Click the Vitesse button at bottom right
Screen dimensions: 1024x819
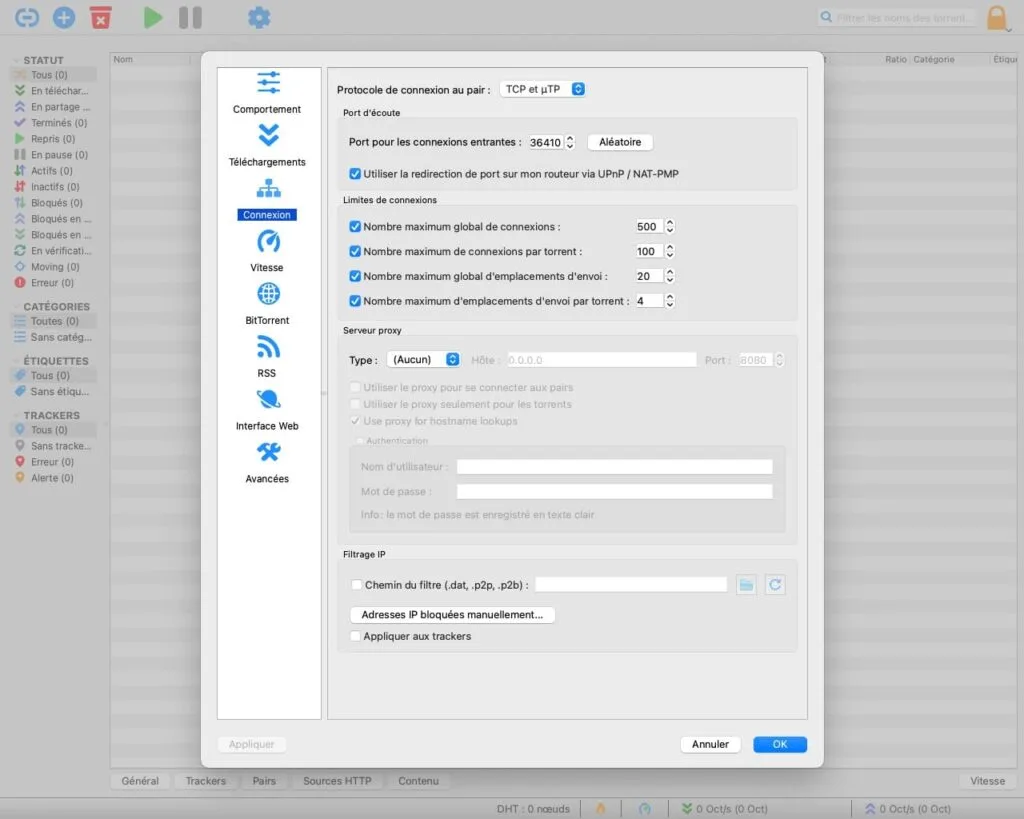pyautogui.click(x=987, y=780)
